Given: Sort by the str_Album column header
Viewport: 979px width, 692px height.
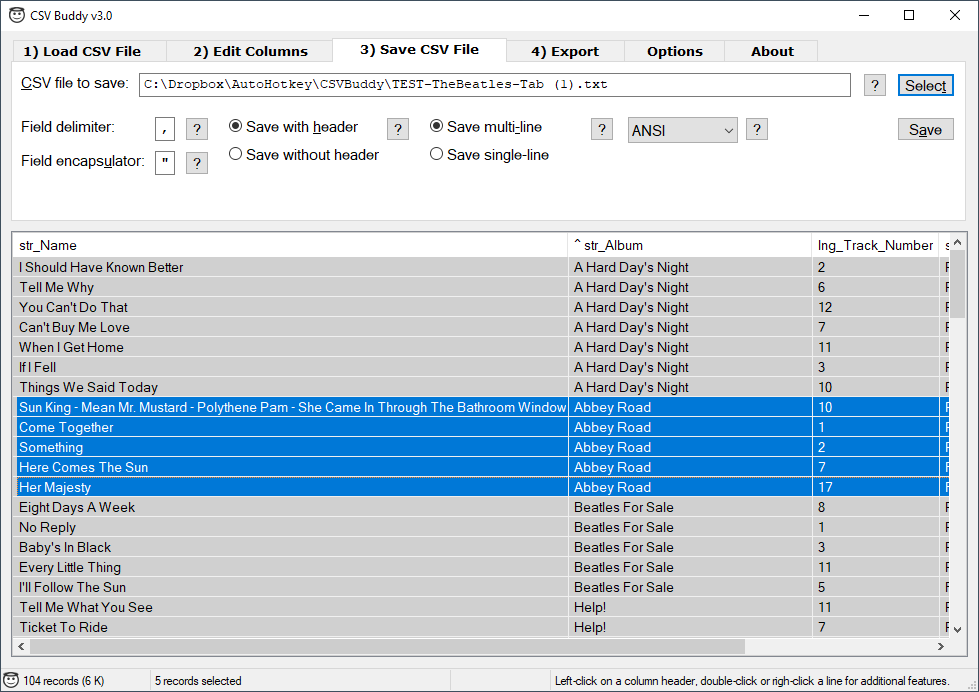Looking at the screenshot, I should [689, 245].
